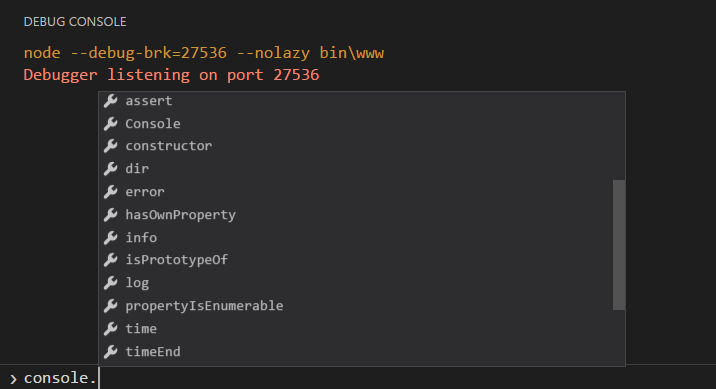Screen dimensions: 716x389
Task: Click the wrench icon beside dir
Action: 111,169
